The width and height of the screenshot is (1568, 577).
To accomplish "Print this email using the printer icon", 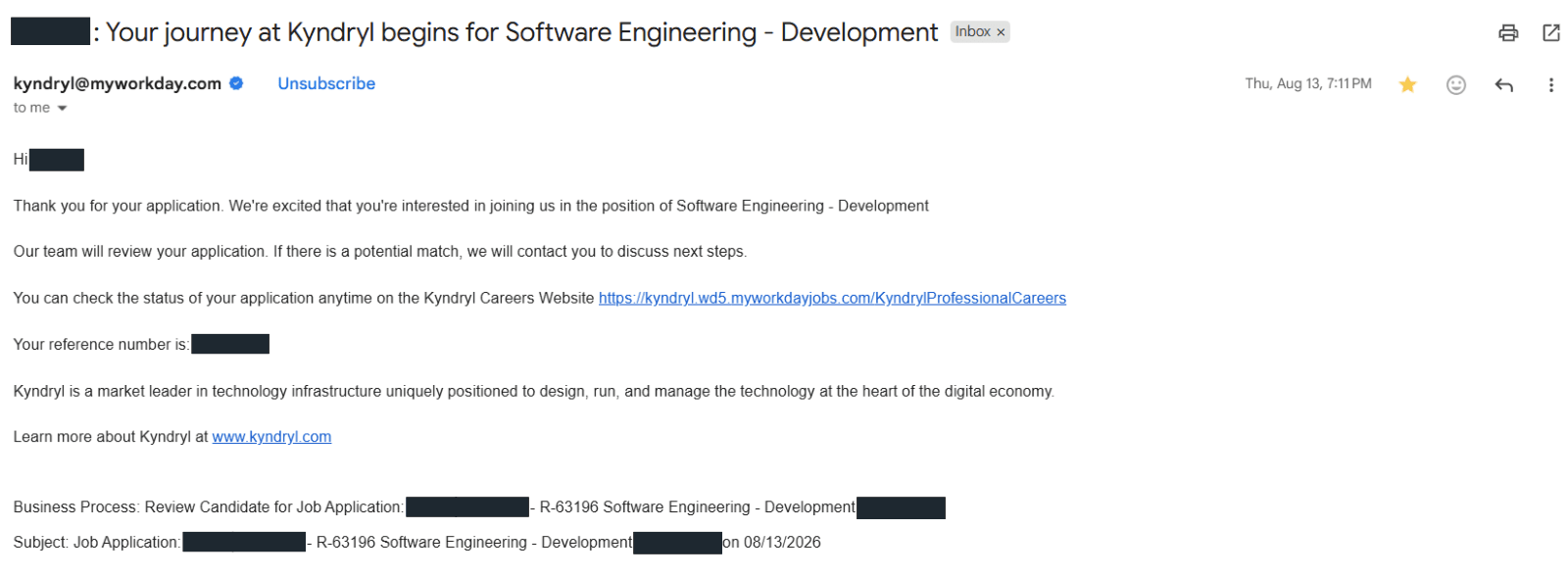I will click(x=1507, y=33).
